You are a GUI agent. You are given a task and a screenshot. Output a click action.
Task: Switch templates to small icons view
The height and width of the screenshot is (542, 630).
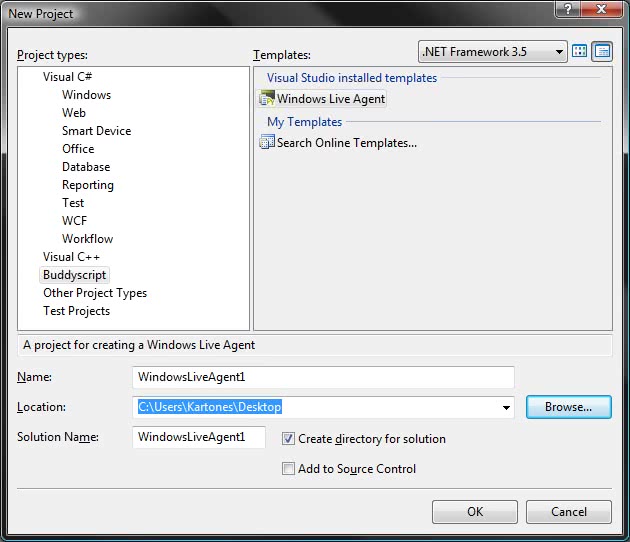[x=602, y=51]
